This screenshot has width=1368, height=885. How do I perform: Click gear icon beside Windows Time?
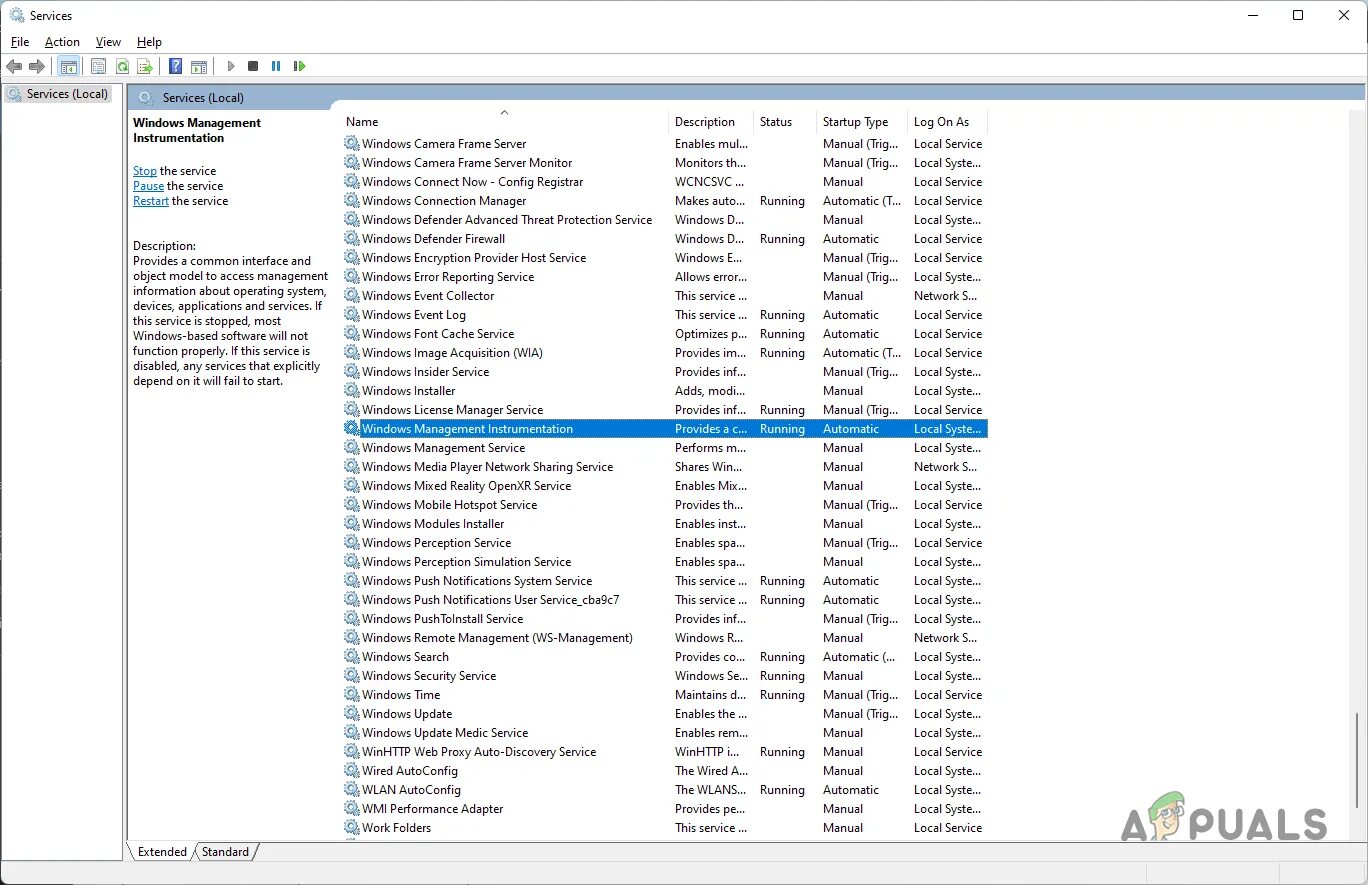(x=352, y=695)
